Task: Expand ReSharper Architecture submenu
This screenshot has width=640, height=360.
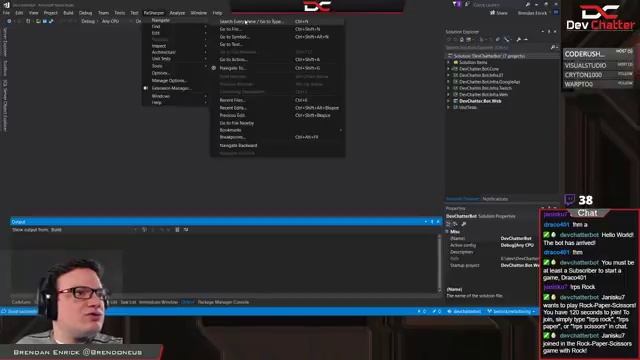Action: click(176, 52)
